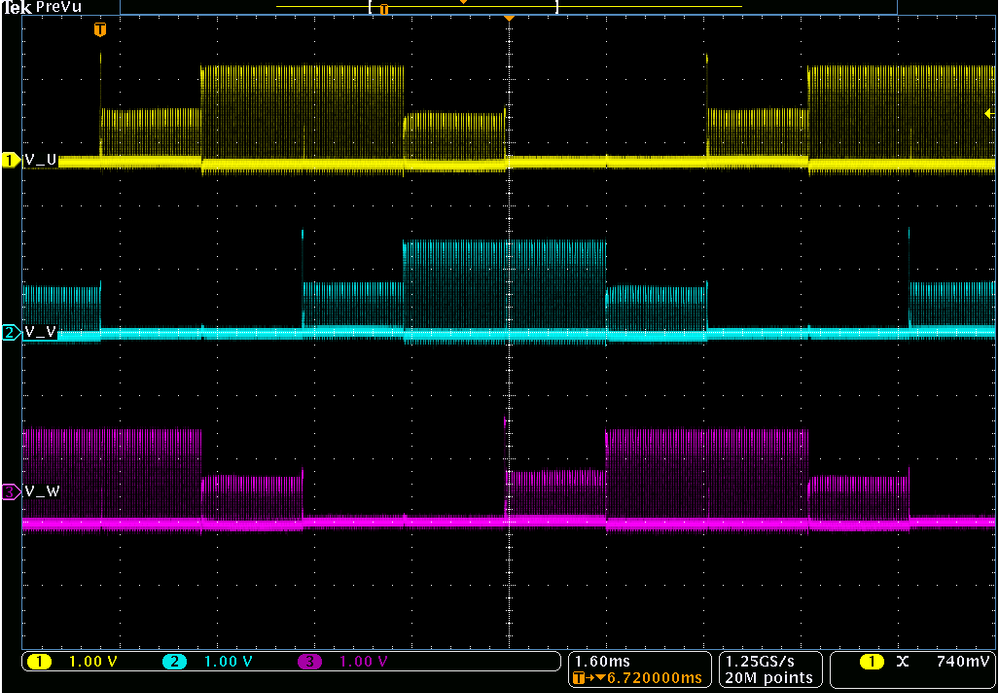Screen dimensions: 999x693
Task: Click the trigger level arrow at right edge
Action: click(989, 114)
